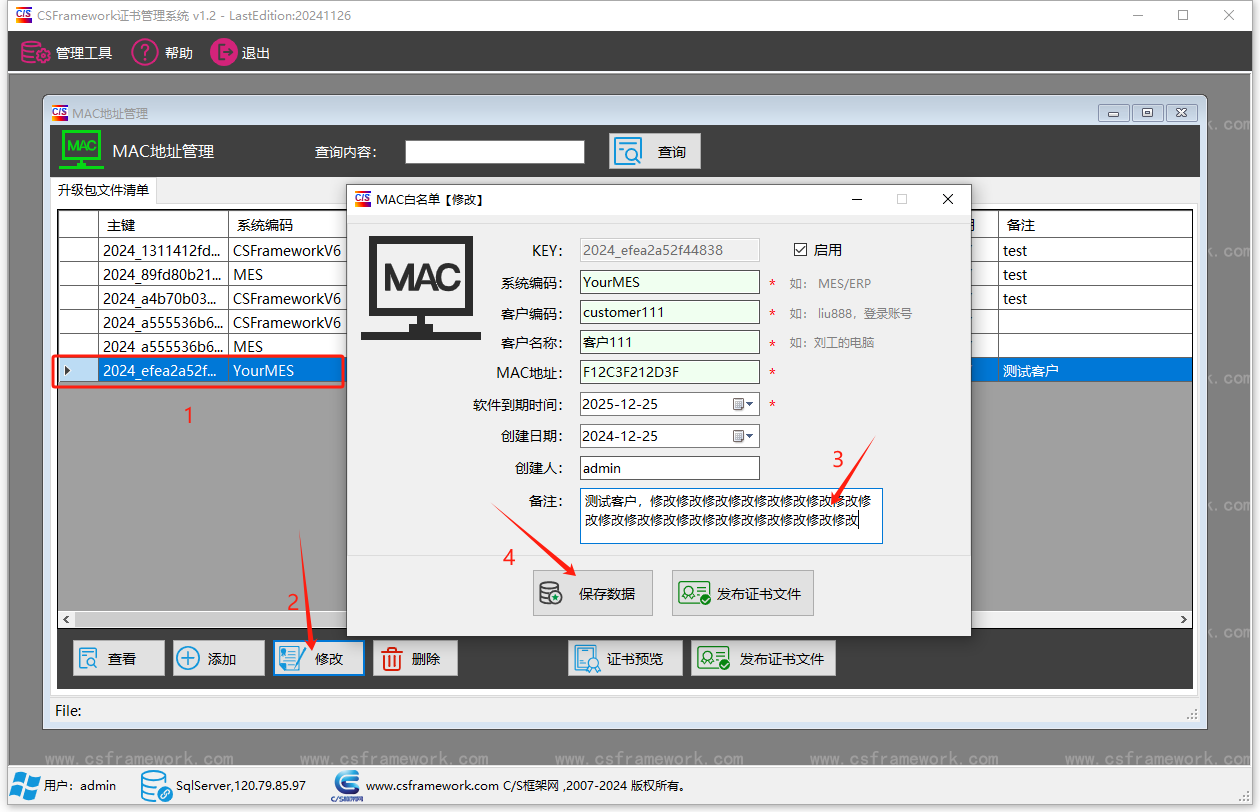Screen dimensions: 1260x812
Task: Click the 客户名称 field containing 客户111
Action: [x=669, y=342]
